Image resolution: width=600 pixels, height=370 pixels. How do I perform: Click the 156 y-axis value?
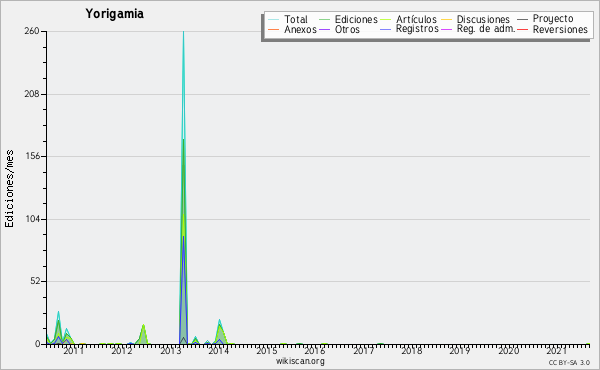(x=33, y=156)
